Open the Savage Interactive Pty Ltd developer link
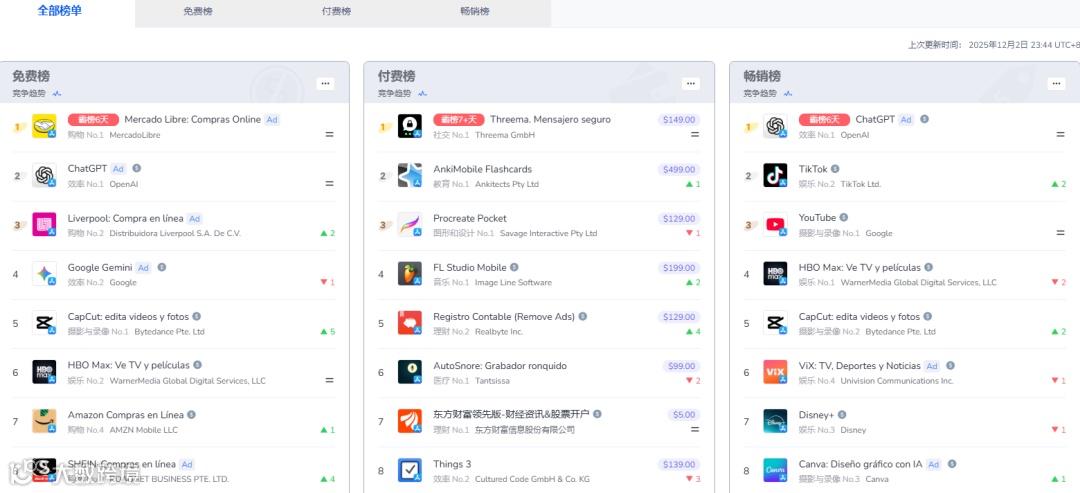Viewport: 1080px width, 493px height. coord(548,233)
